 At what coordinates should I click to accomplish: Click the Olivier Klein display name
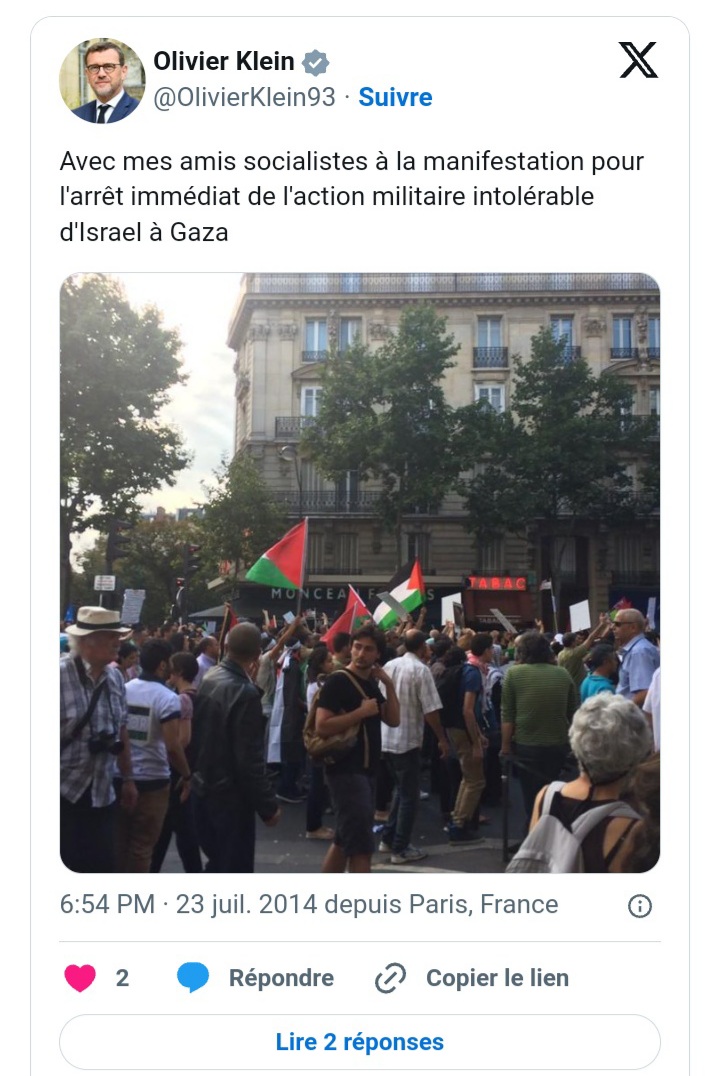pyautogui.click(x=224, y=61)
